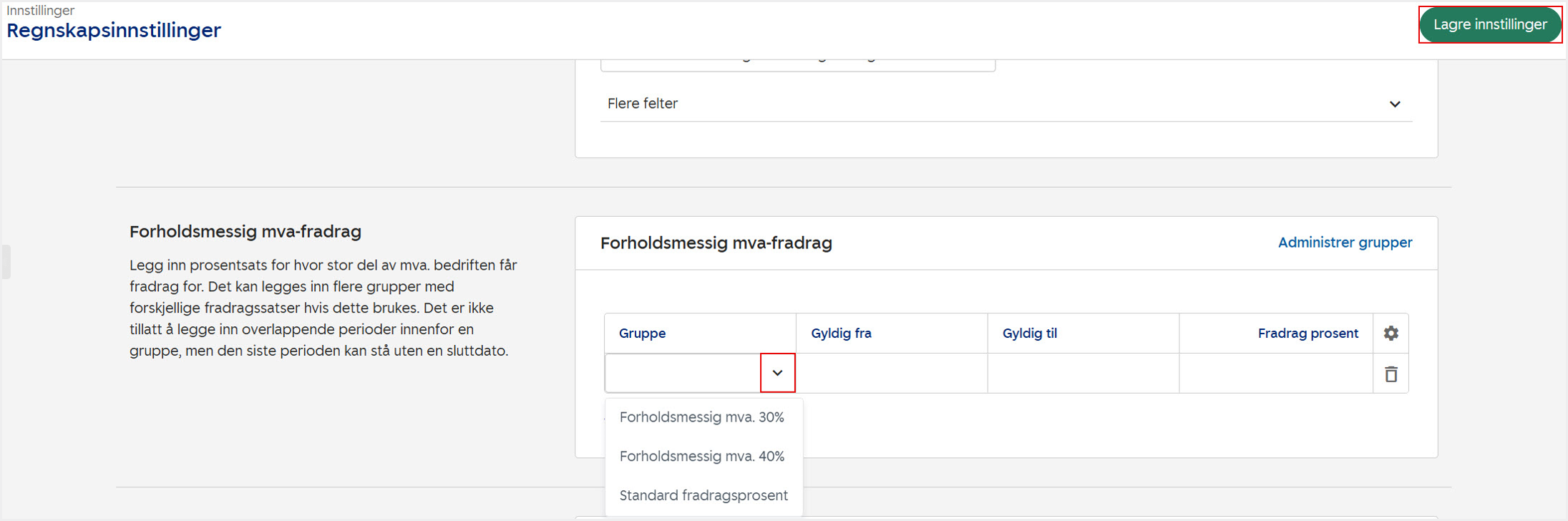Choose Forholdsmessig mva. 40% from list
This screenshot has width=1568, height=521.
tap(701, 457)
